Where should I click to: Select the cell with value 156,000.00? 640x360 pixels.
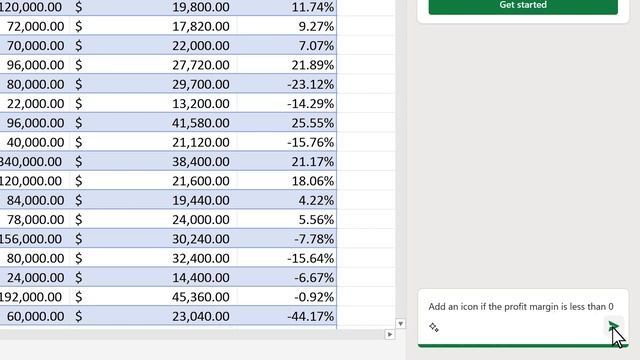(x=35, y=238)
